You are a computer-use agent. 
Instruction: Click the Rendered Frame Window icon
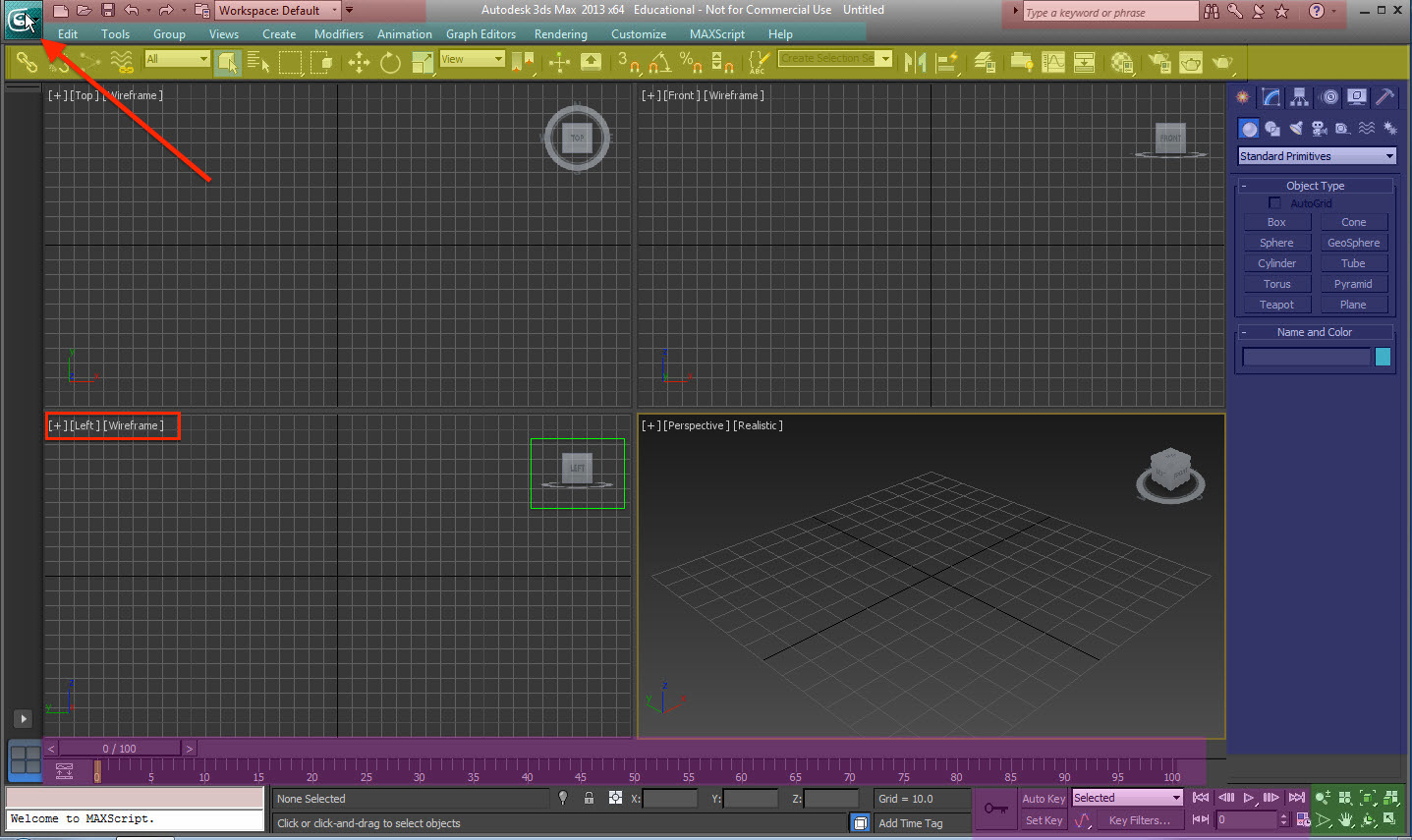tap(1190, 63)
